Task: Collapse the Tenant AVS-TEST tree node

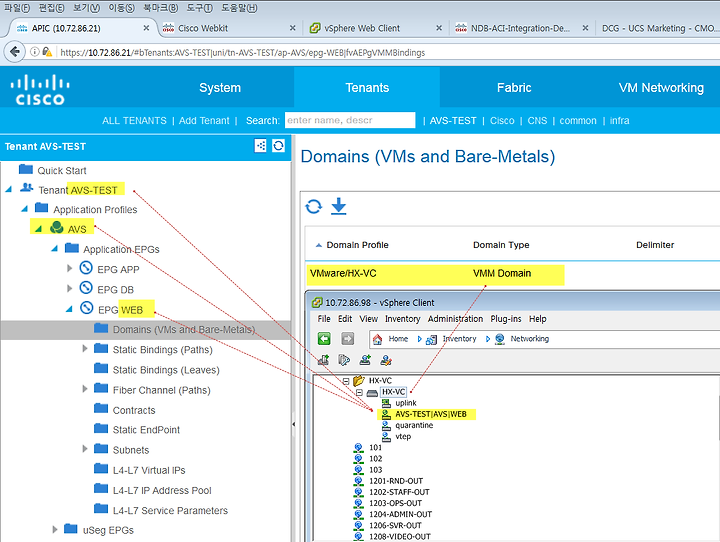Action: click(9, 189)
